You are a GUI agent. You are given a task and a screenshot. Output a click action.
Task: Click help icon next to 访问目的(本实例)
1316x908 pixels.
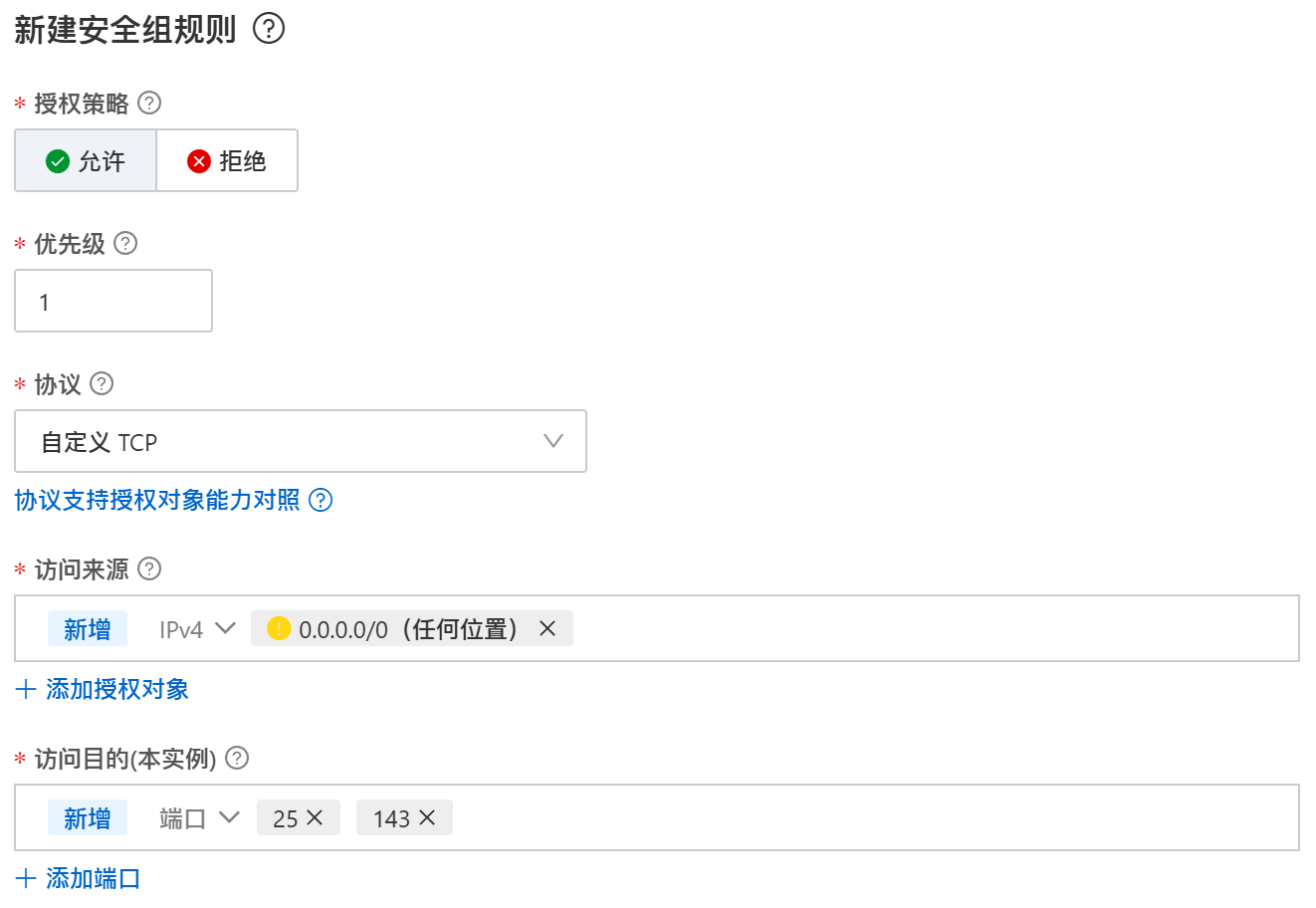[237, 758]
